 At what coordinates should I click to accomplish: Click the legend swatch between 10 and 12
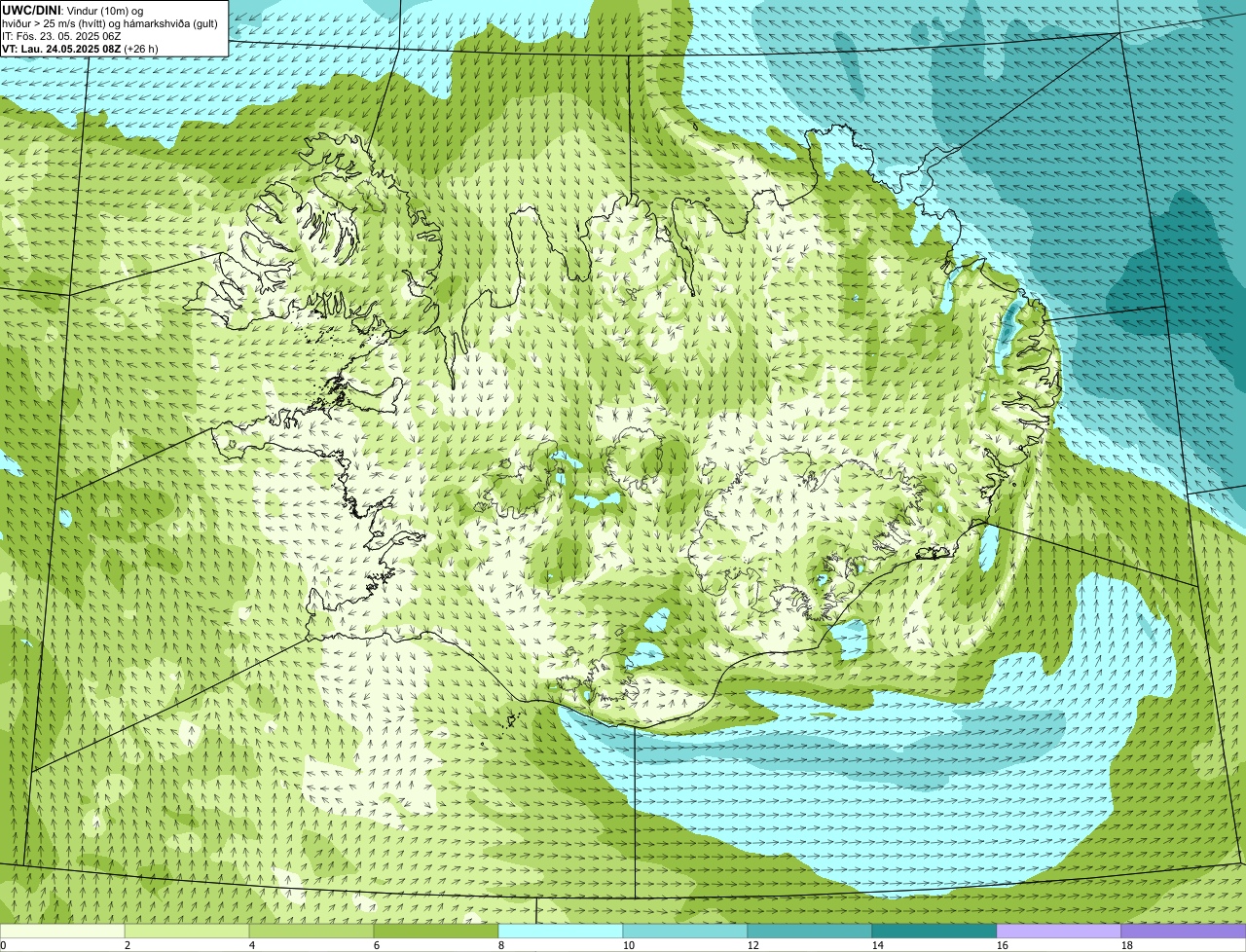tap(685, 931)
